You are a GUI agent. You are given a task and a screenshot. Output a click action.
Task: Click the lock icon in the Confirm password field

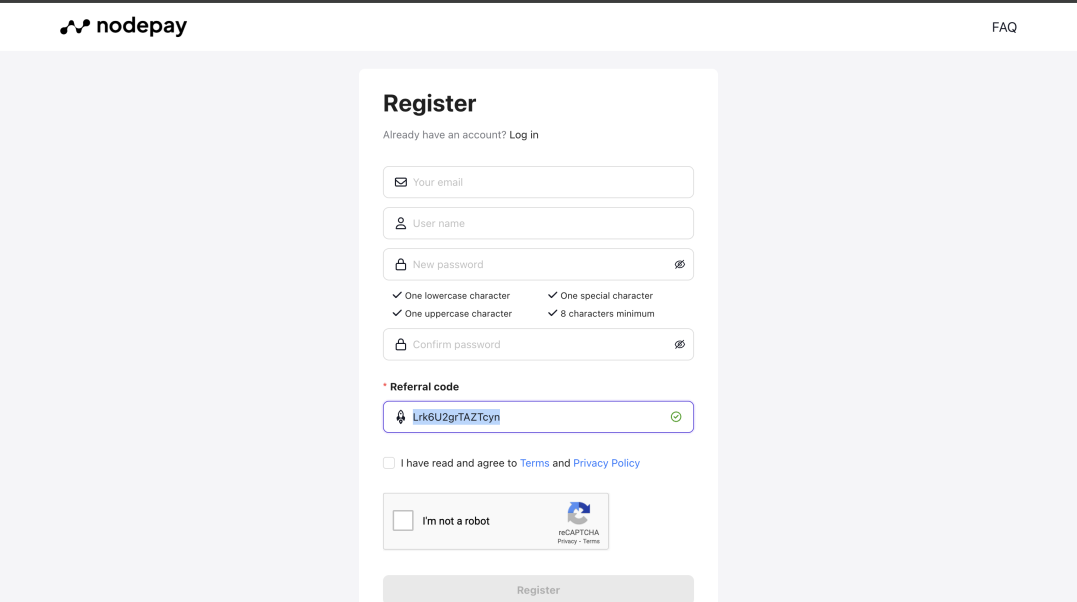click(400, 344)
